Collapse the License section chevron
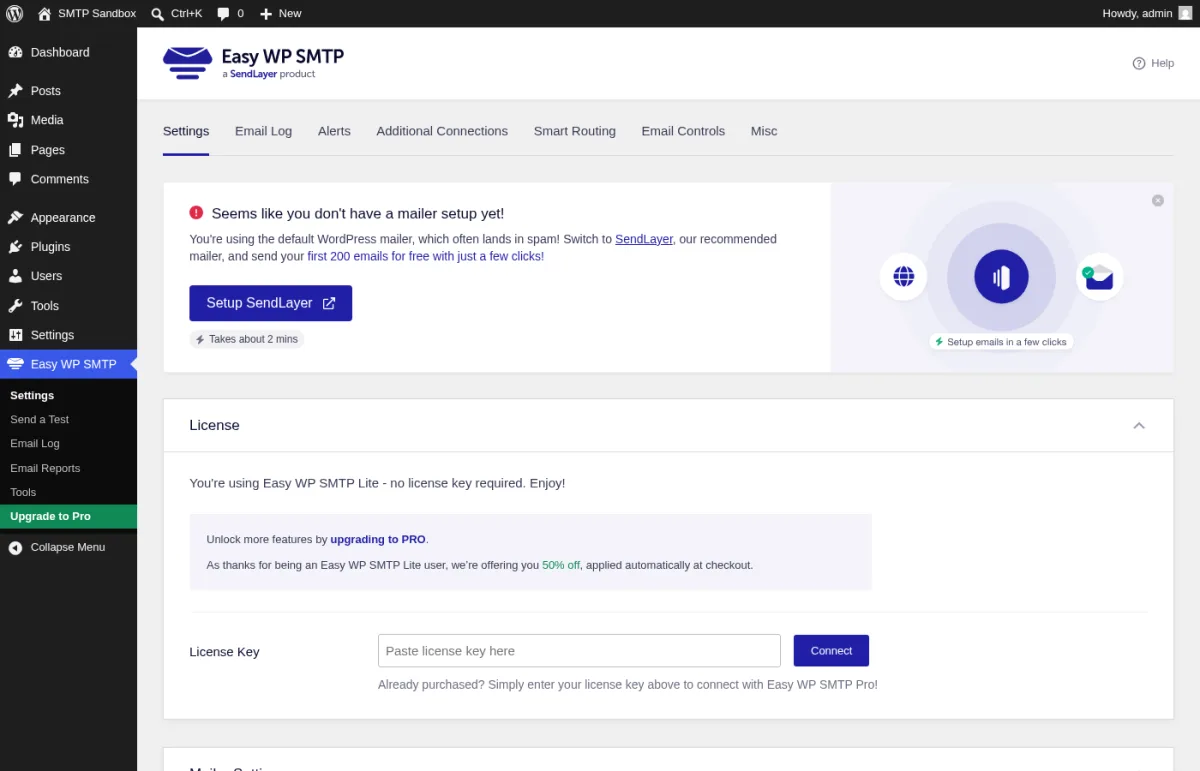The height and width of the screenshot is (771, 1200). [x=1139, y=425]
